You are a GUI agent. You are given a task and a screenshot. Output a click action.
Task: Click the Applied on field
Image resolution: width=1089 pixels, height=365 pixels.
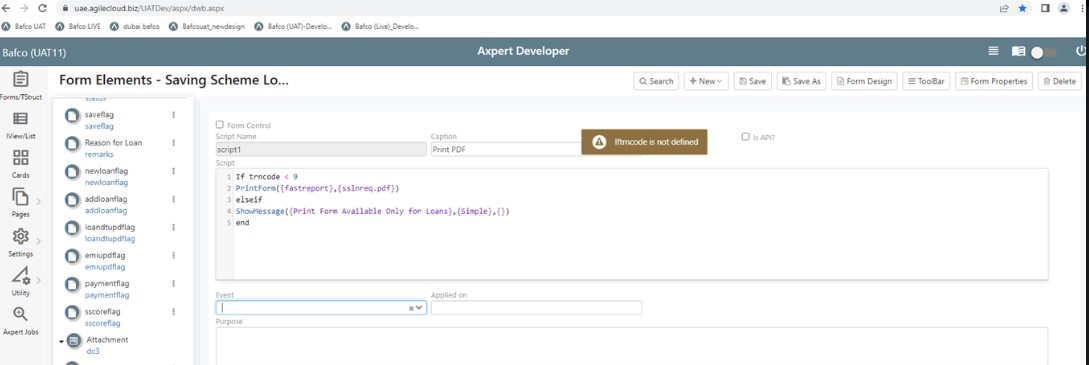[536, 307]
